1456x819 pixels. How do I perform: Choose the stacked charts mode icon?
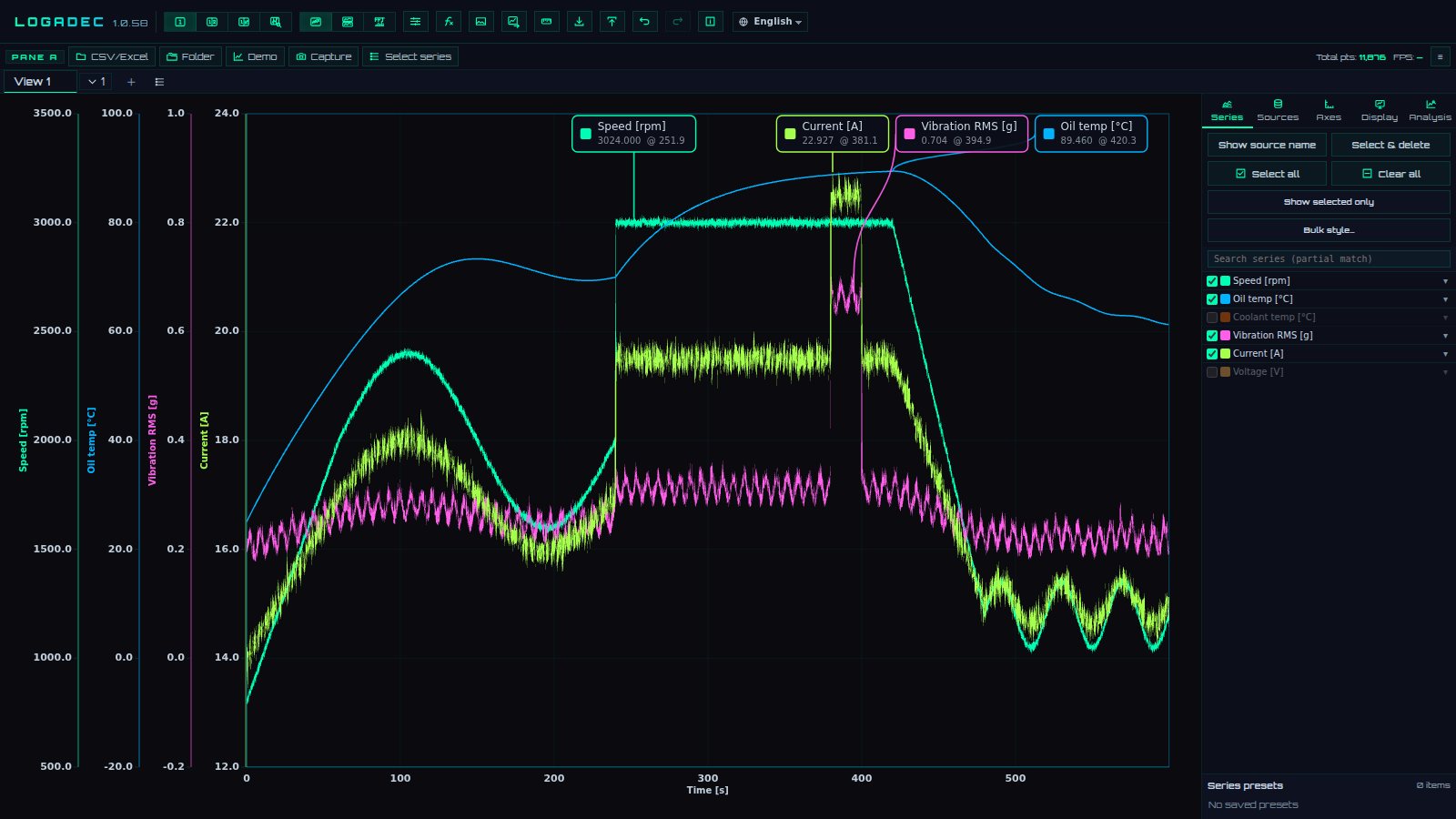coord(348,22)
